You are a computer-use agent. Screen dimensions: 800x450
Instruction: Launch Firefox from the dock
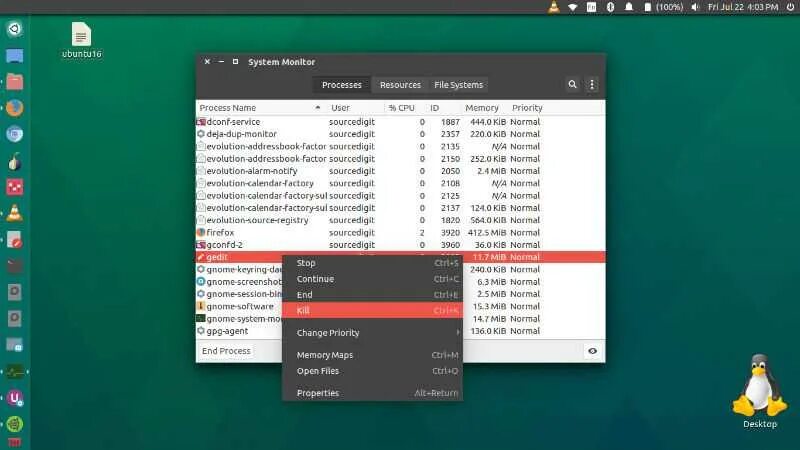(14, 108)
